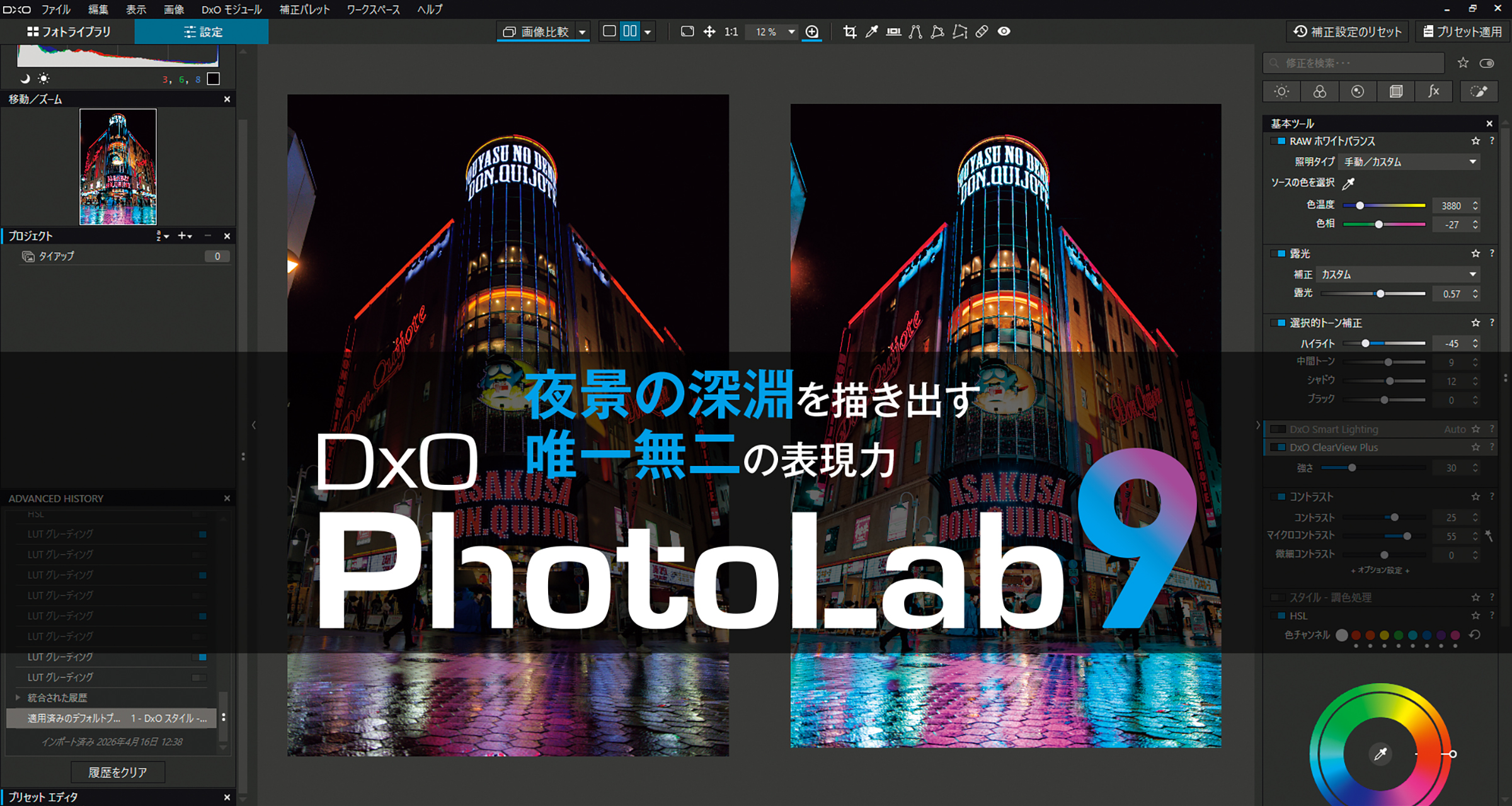
Task: Toggle DxO ClearView Plus
Action: (x=1278, y=448)
